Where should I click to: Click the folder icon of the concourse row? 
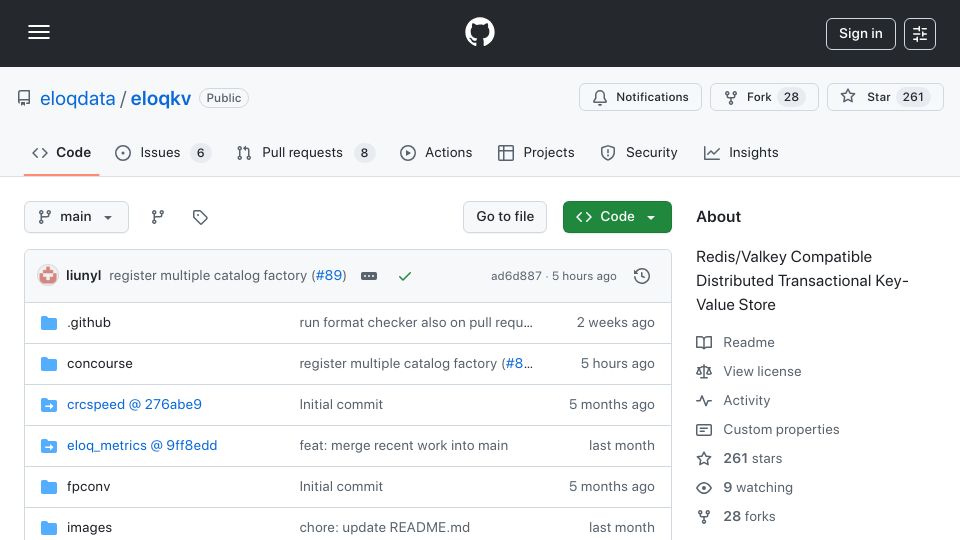tap(49, 364)
